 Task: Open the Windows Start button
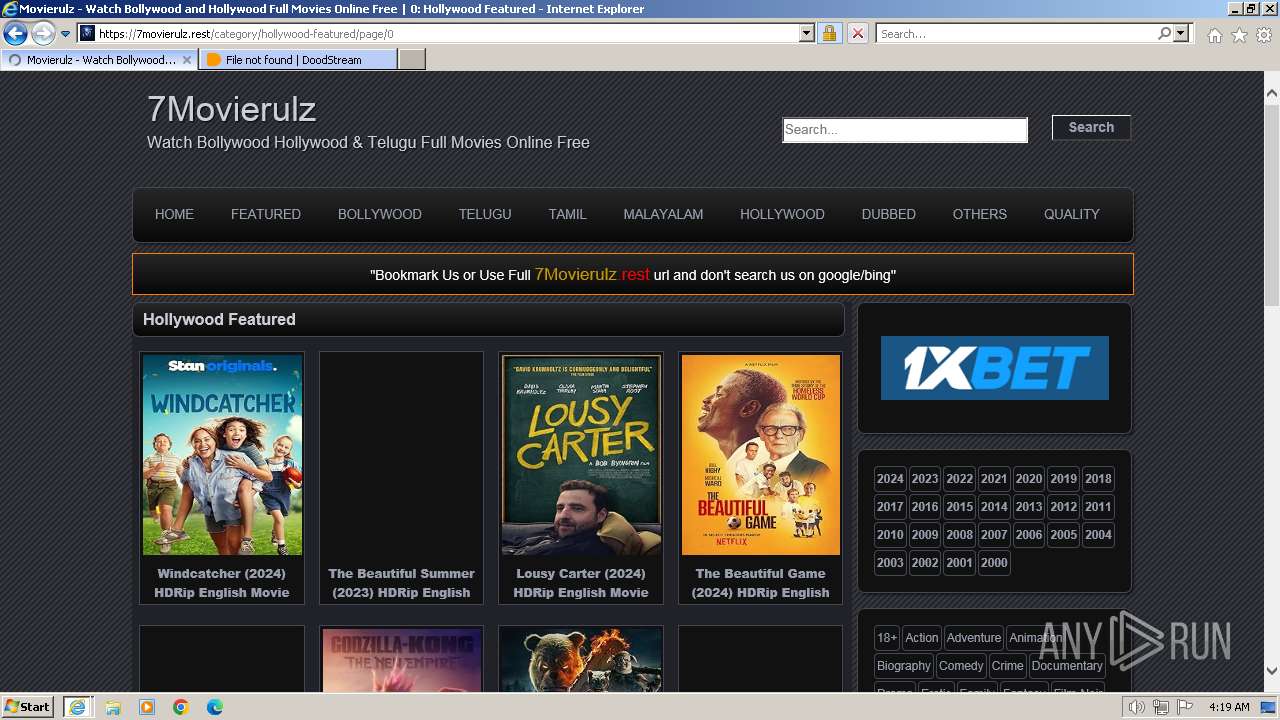27,706
